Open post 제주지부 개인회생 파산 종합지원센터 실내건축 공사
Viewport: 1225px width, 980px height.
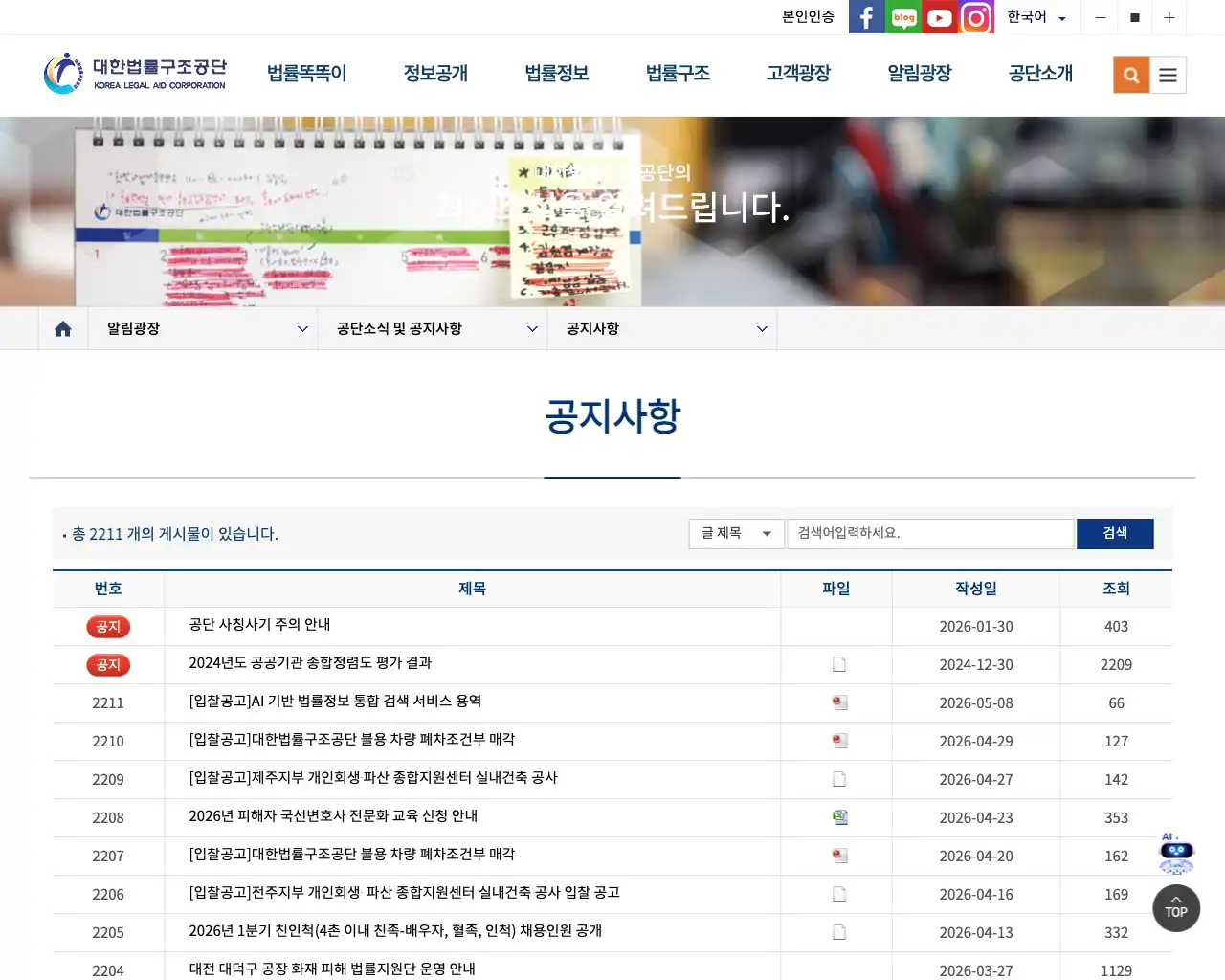(x=373, y=778)
